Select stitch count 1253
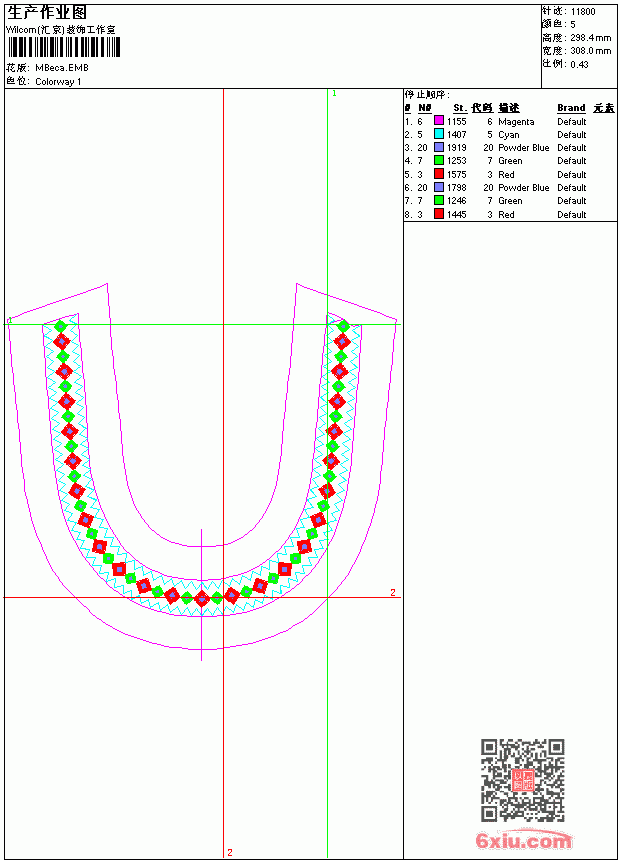 [x=456, y=161]
